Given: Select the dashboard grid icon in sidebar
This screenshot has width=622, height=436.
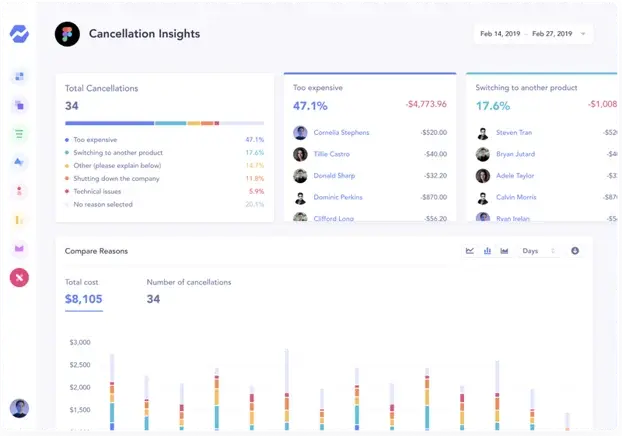Looking at the screenshot, I should [x=19, y=76].
